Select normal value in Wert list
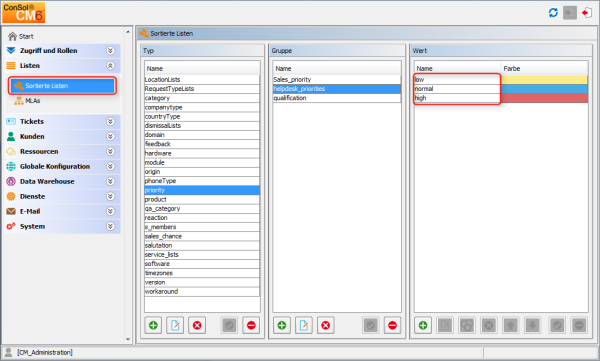The image size is (600, 361). coord(457,89)
